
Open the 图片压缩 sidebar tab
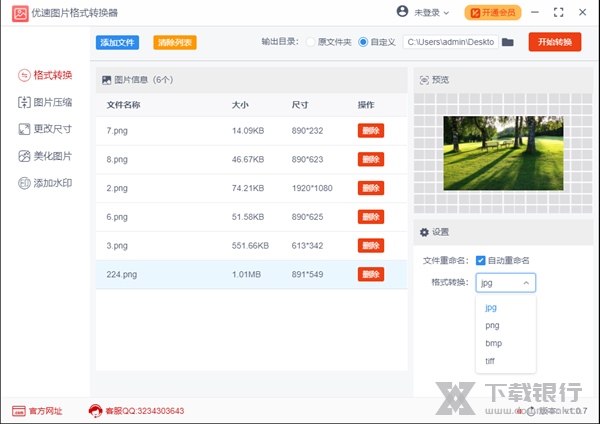(x=45, y=102)
